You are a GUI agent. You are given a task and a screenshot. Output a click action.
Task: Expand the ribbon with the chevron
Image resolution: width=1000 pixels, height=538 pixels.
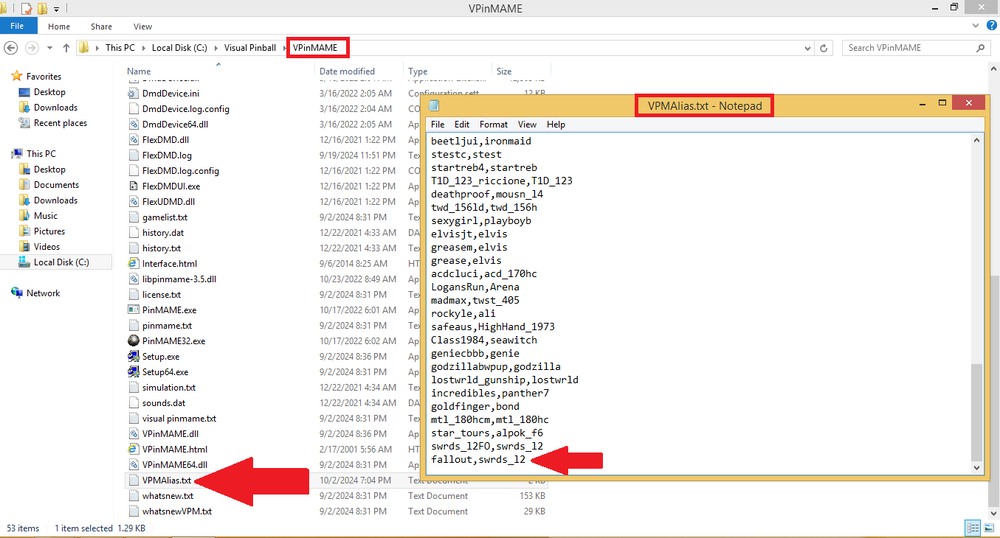coord(975,26)
